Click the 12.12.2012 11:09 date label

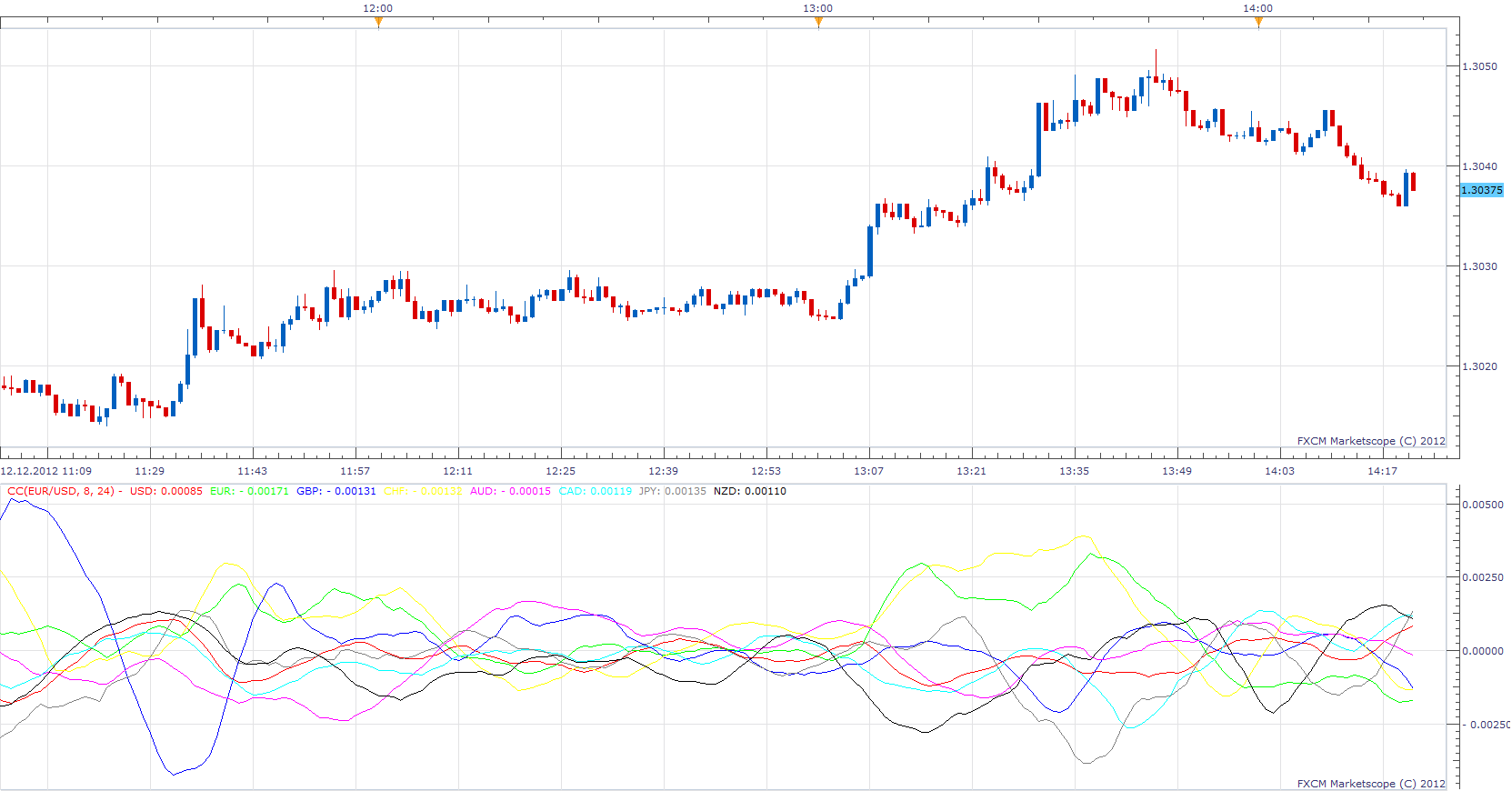45,471
